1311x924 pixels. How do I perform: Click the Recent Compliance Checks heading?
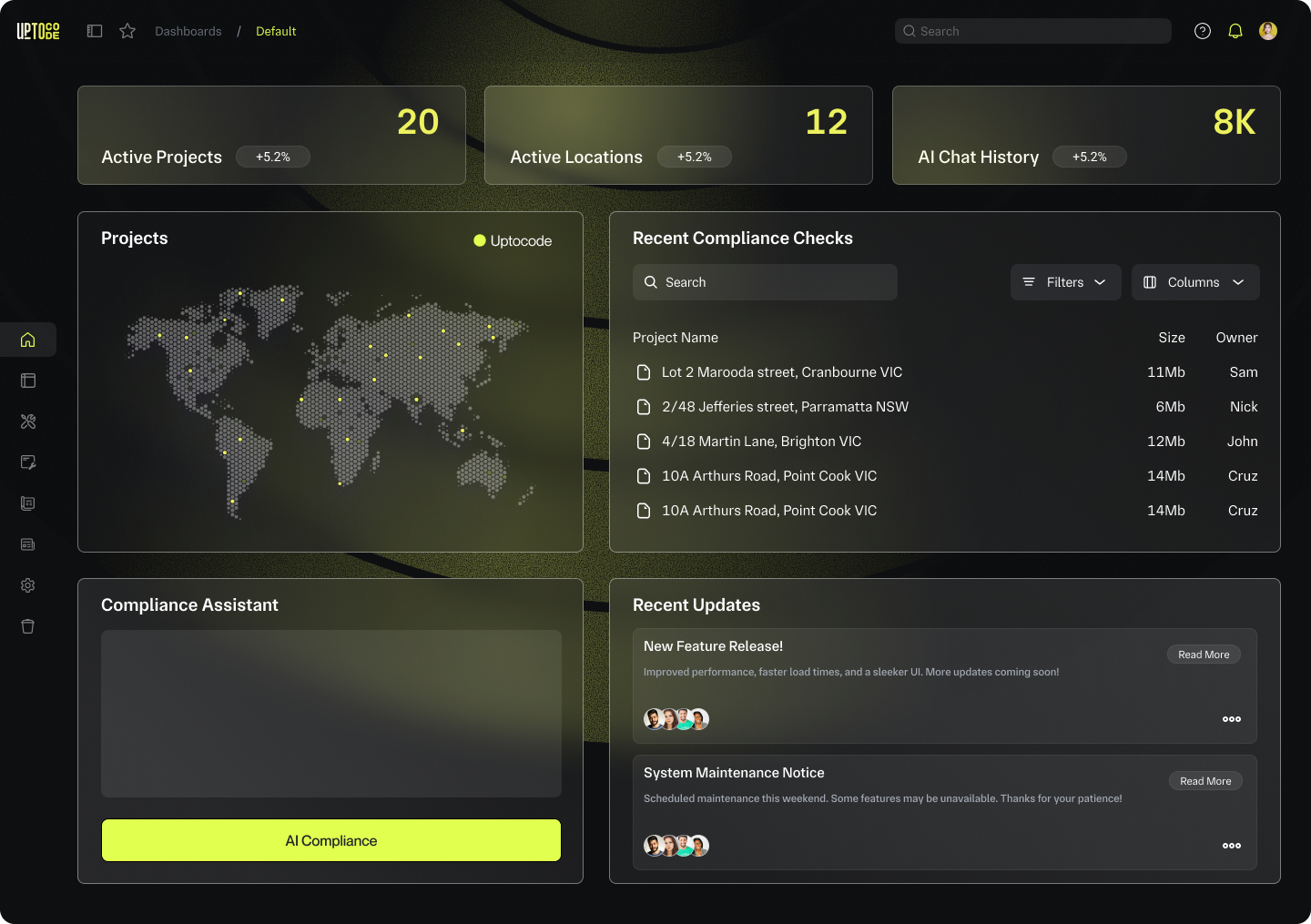(743, 239)
